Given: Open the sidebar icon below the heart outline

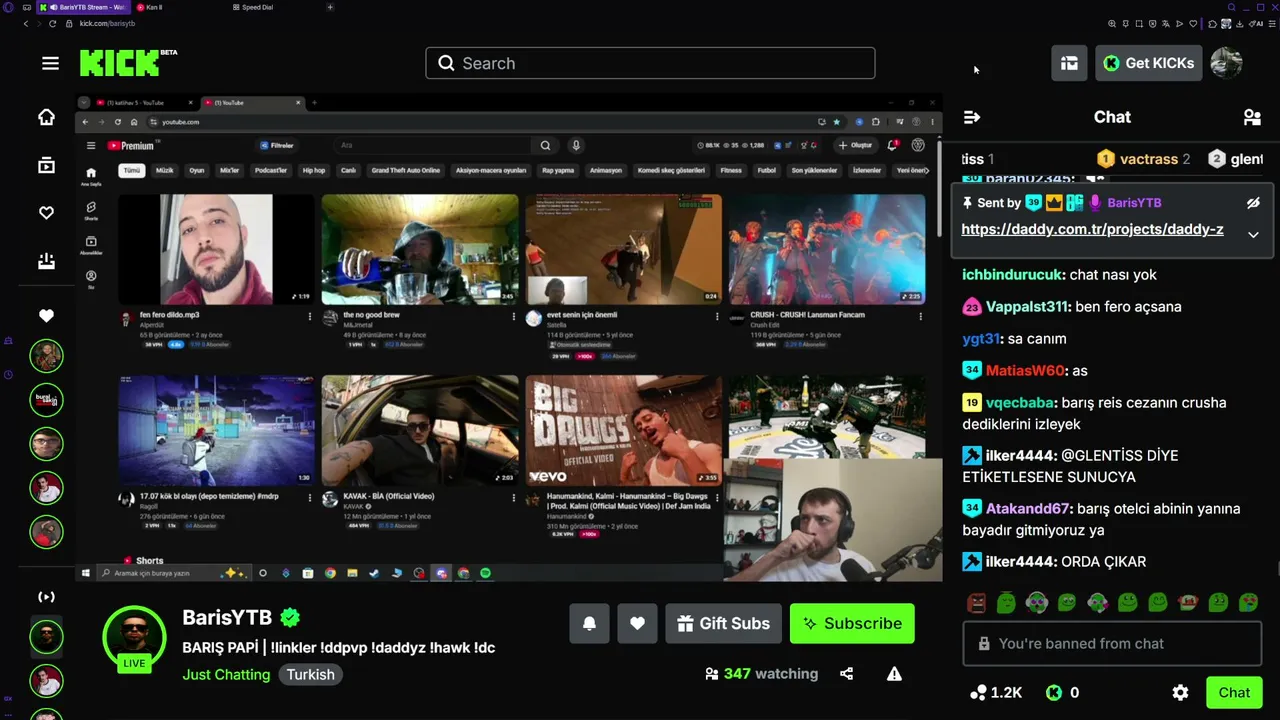Looking at the screenshot, I should click(46, 261).
